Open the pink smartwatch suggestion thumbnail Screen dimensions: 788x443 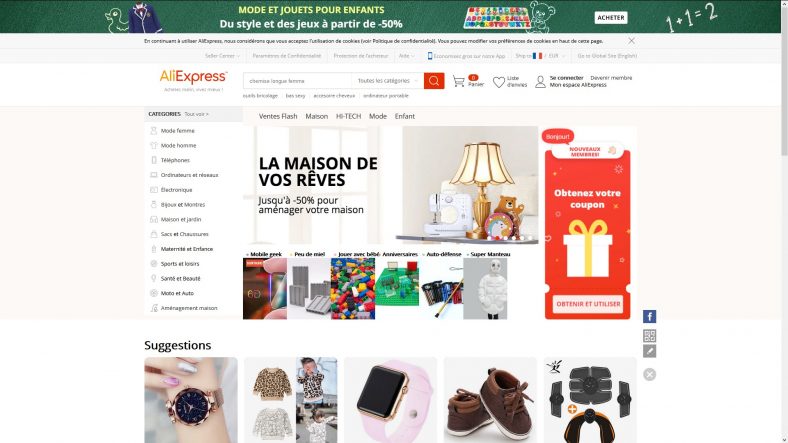(x=390, y=400)
